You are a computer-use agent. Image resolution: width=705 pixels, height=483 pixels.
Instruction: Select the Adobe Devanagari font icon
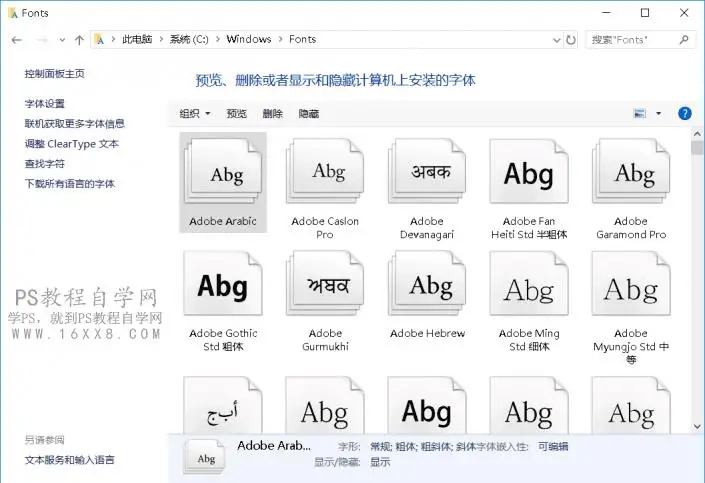coord(427,171)
